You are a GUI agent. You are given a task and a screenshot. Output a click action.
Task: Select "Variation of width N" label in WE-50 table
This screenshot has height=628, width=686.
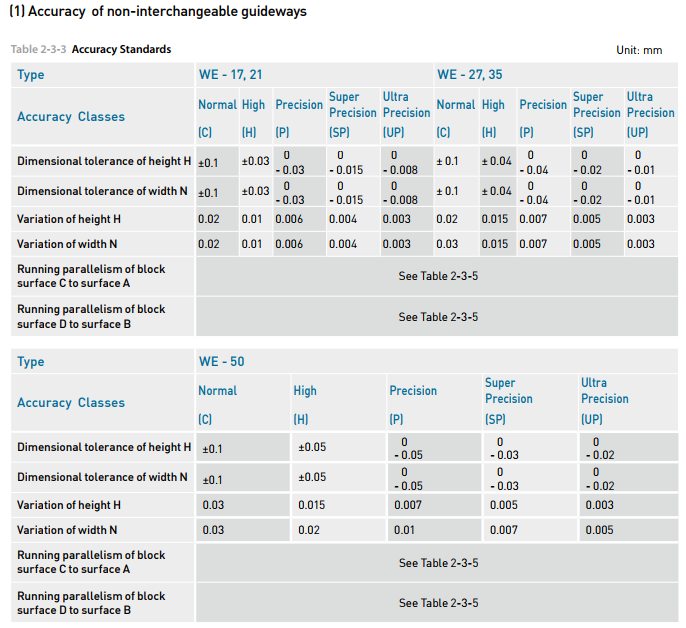(67, 530)
